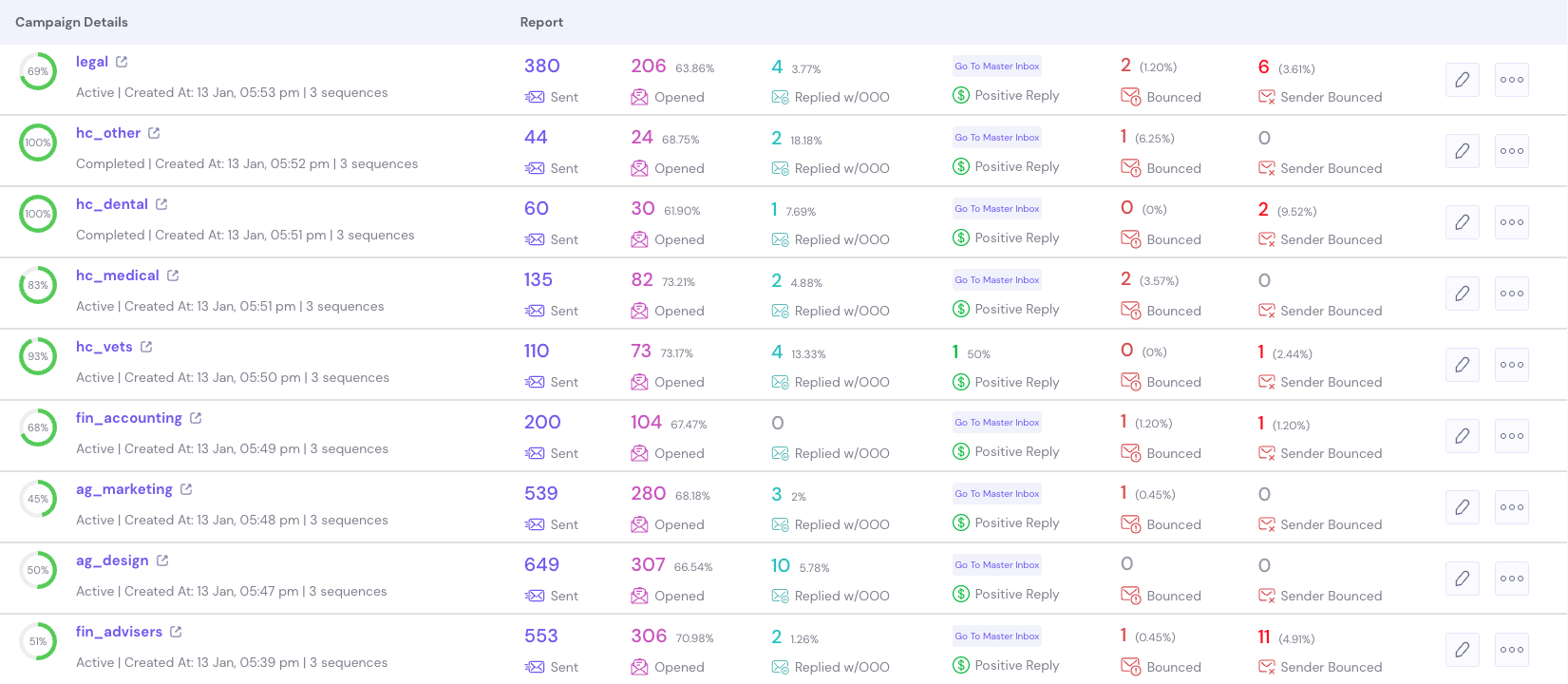Expand the three-dot options for ag_design
The width and height of the screenshot is (1568, 684).
point(1511,578)
